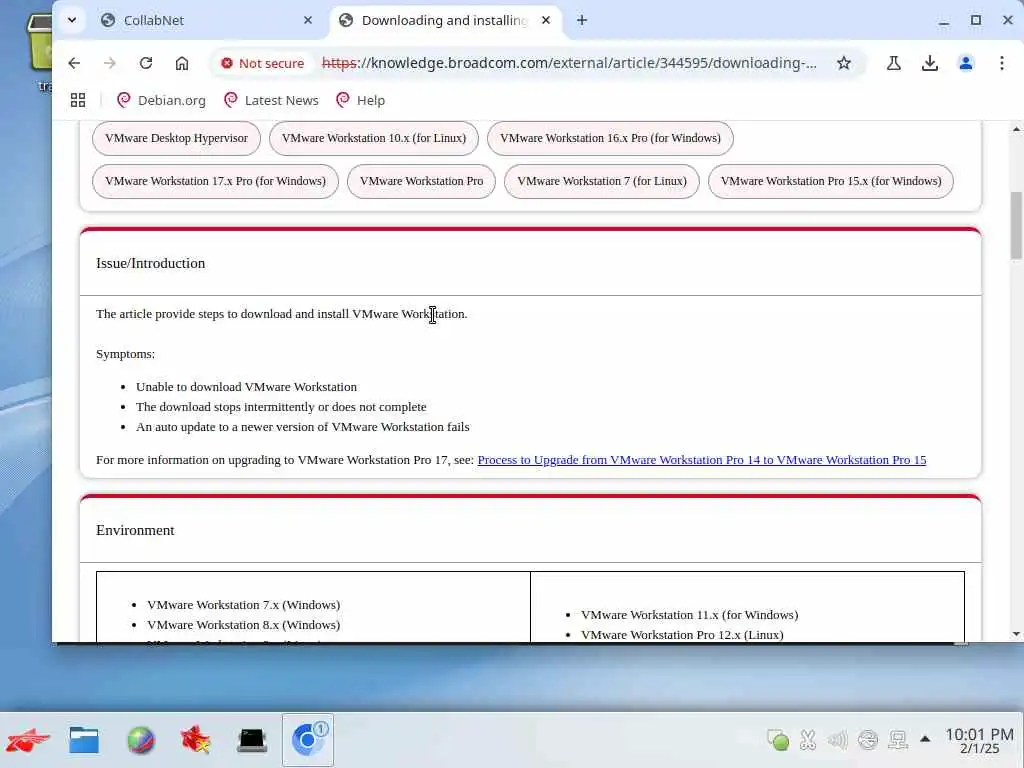Open the bookmarks apps grid icon
Screen dimensions: 1024x768
pyautogui.click(x=78, y=100)
